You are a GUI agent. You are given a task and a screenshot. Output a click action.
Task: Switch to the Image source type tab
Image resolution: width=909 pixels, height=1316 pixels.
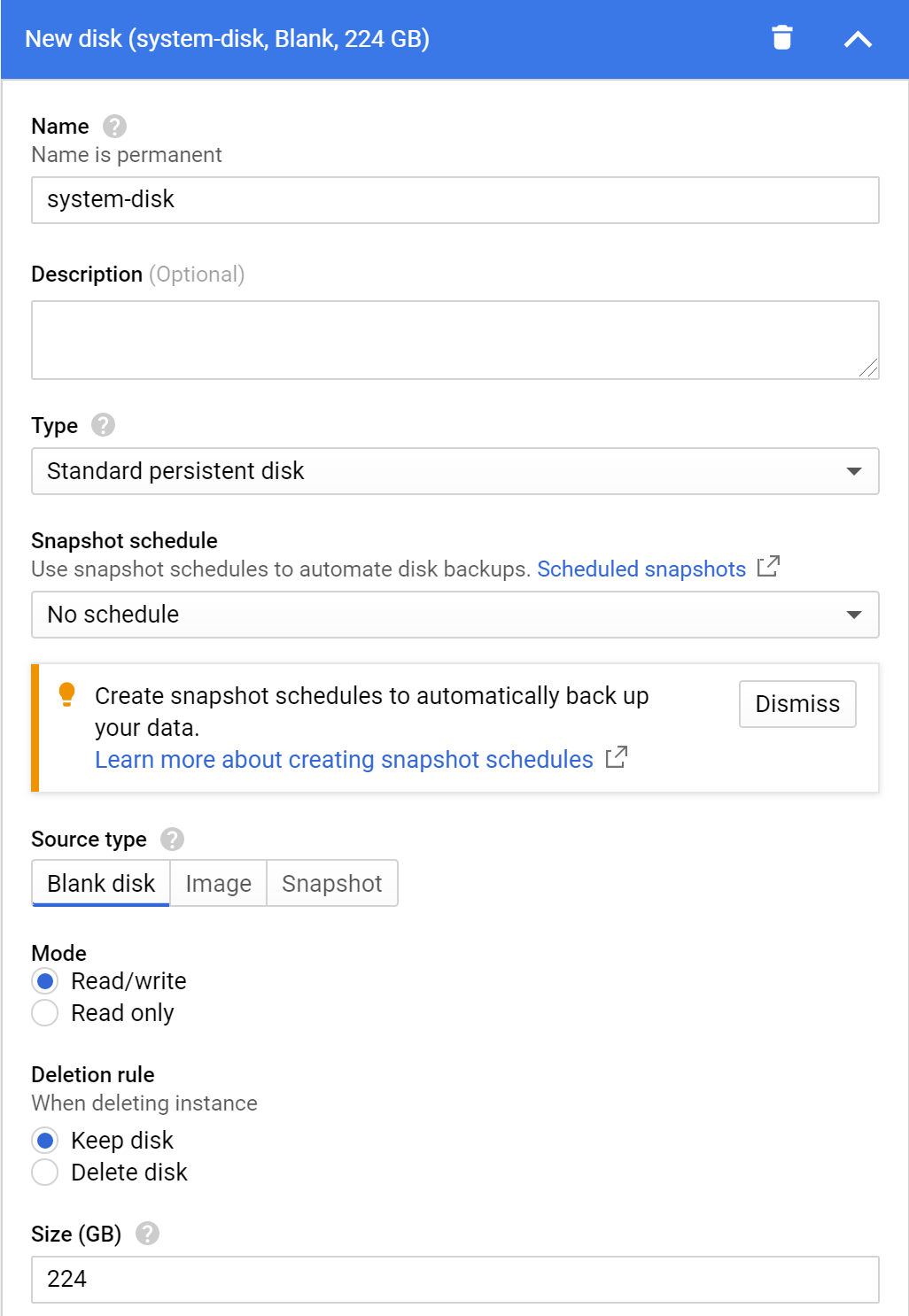point(218,884)
